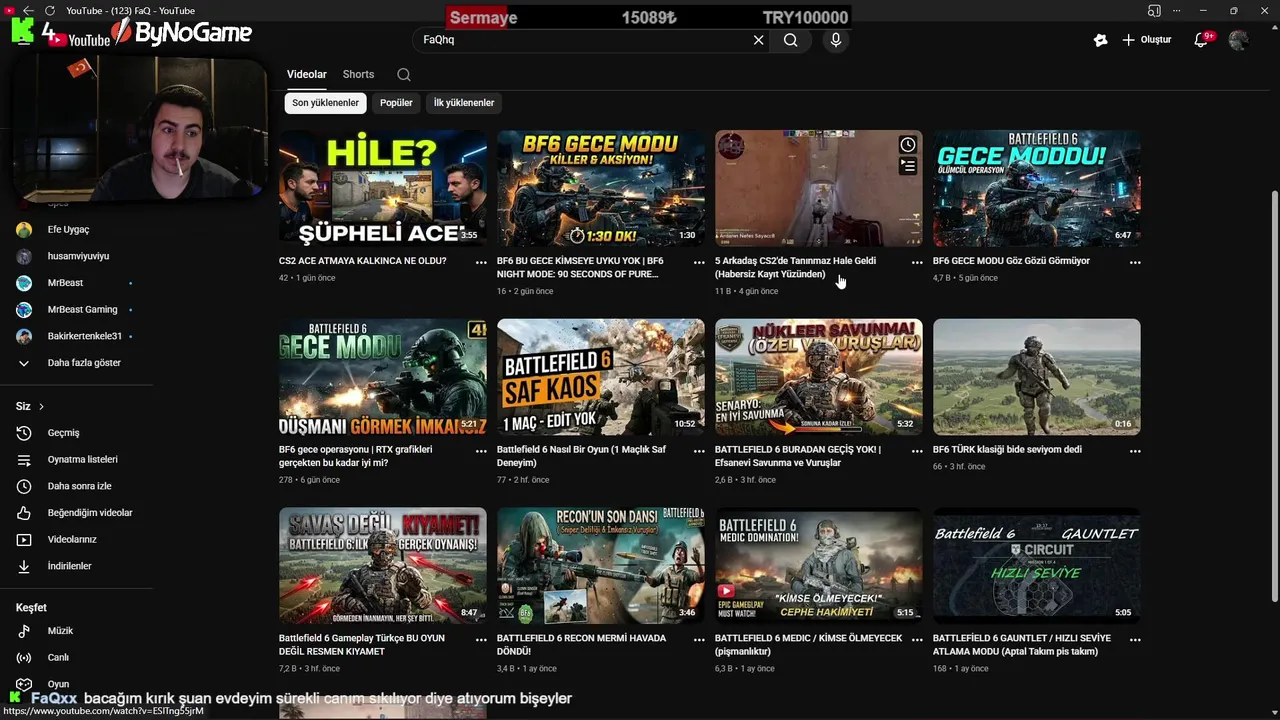This screenshot has width=1280, height=720.
Task: Play BF6 GECE MODU 1:30 DK thumbnail
Action: click(601, 188)
